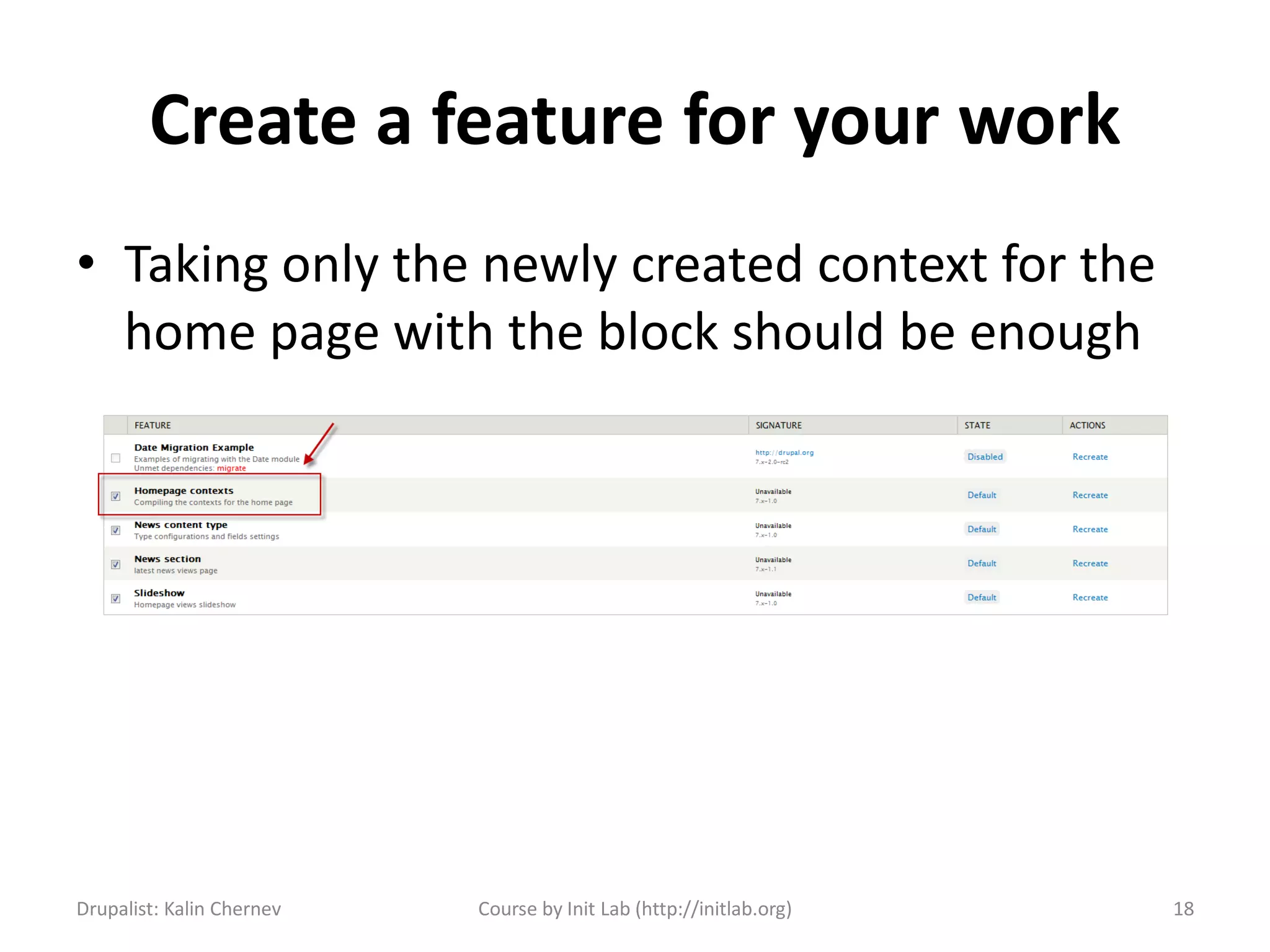The height and width of the screenshot is (952, 1270).
Task: Click 'latest news views page' description
Action: pos(175,571)
